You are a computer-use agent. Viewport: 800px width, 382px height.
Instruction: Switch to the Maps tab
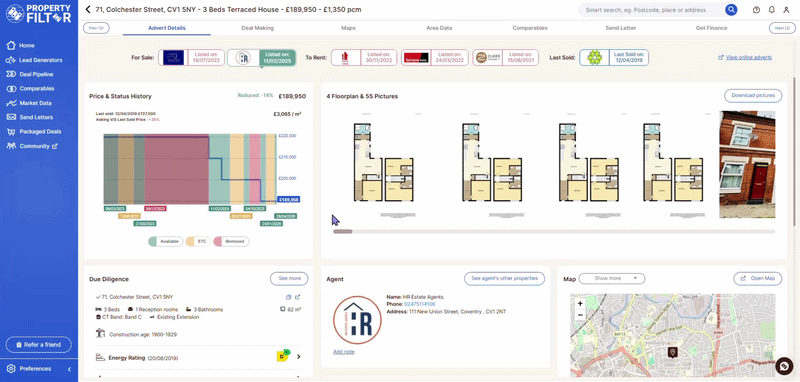348,28
